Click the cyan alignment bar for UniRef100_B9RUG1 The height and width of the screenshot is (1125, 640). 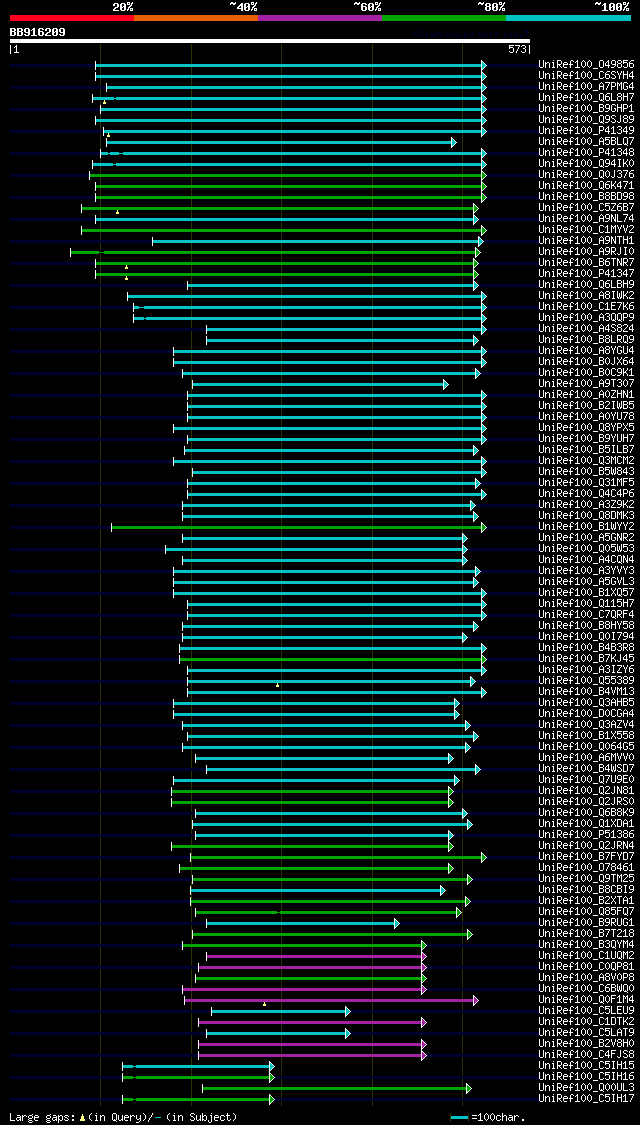point(303,923)
